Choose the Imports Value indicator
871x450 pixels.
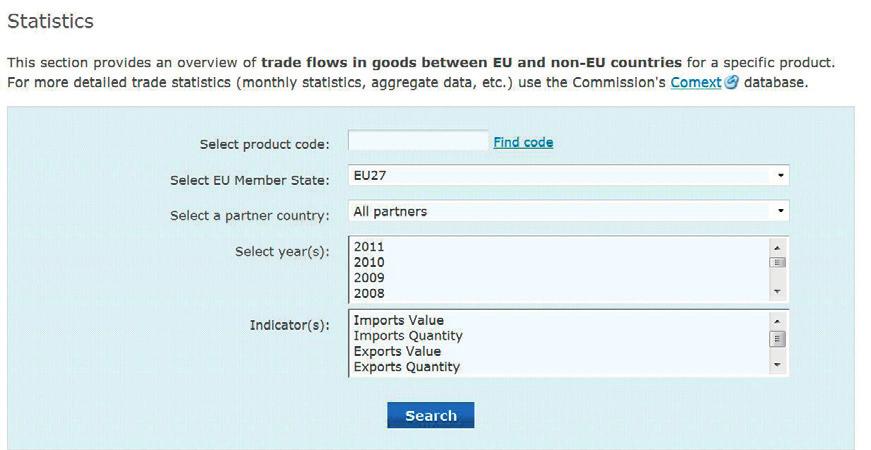[x=398, y=320]
